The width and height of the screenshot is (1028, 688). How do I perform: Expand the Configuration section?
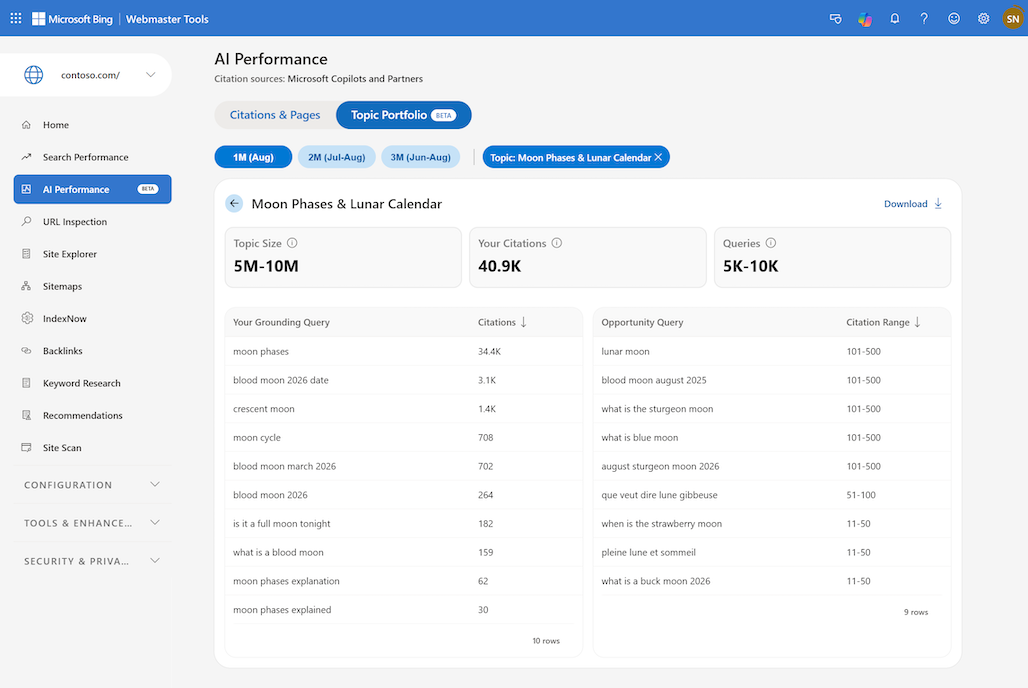coord(92,485)
